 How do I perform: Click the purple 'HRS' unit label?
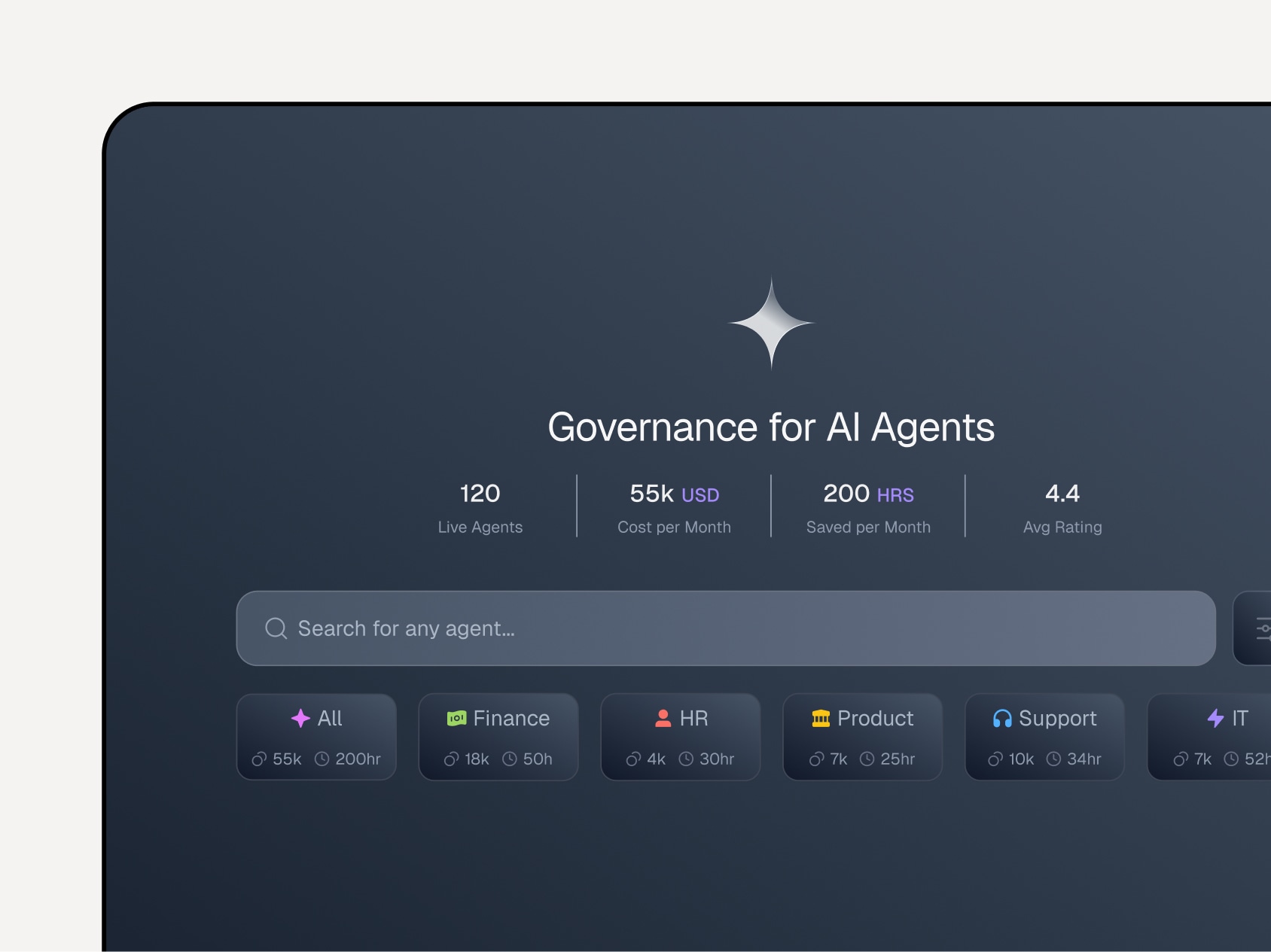pos(895,495)
